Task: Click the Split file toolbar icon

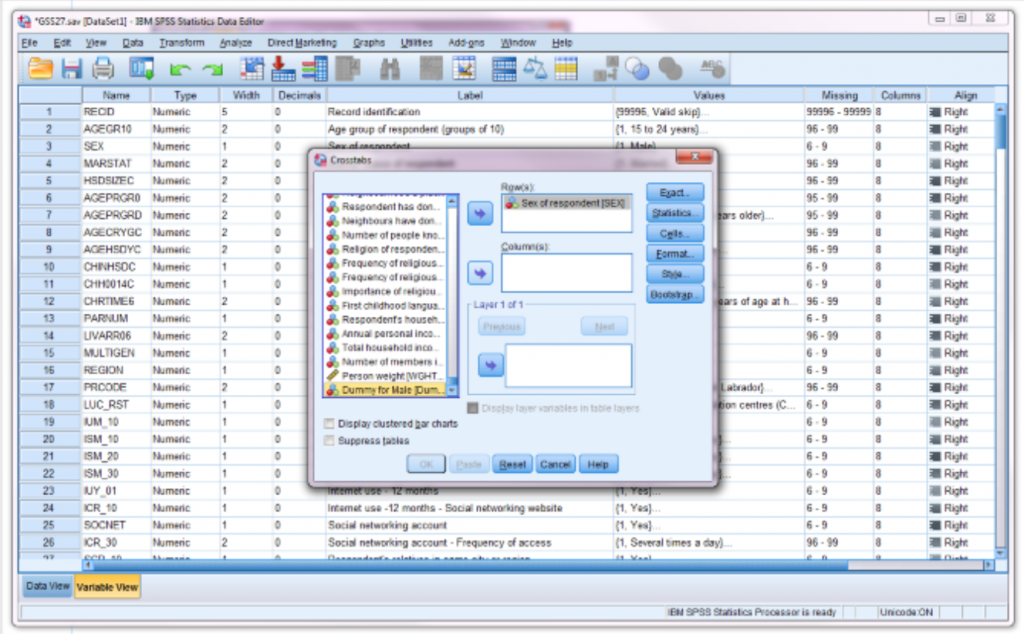Action: [x=504, y=69]
